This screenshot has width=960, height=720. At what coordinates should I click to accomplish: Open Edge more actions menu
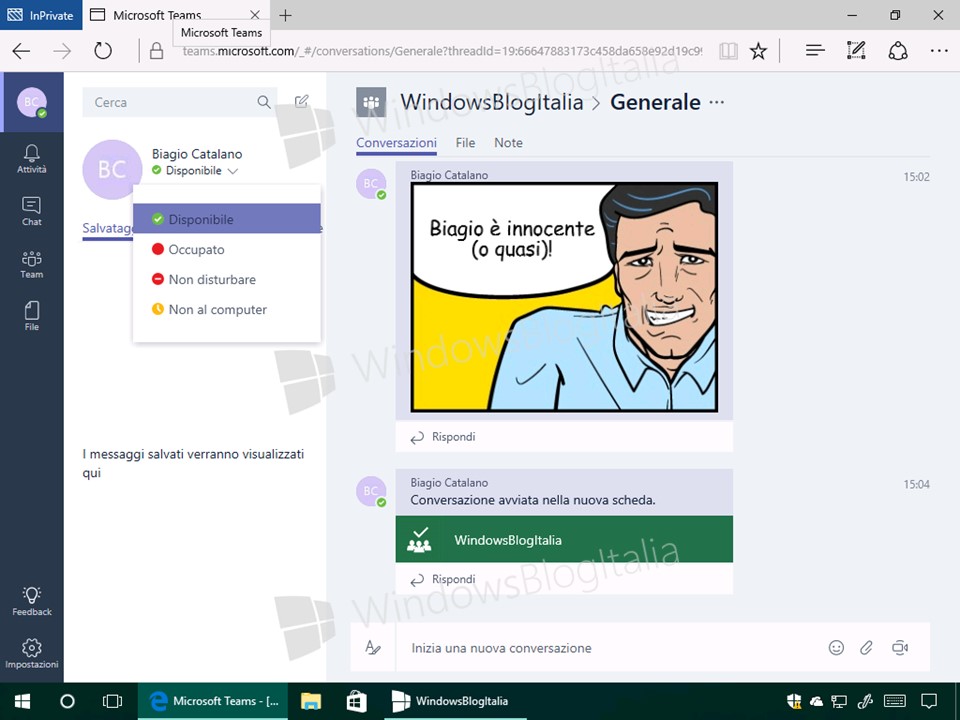[939, 51]
